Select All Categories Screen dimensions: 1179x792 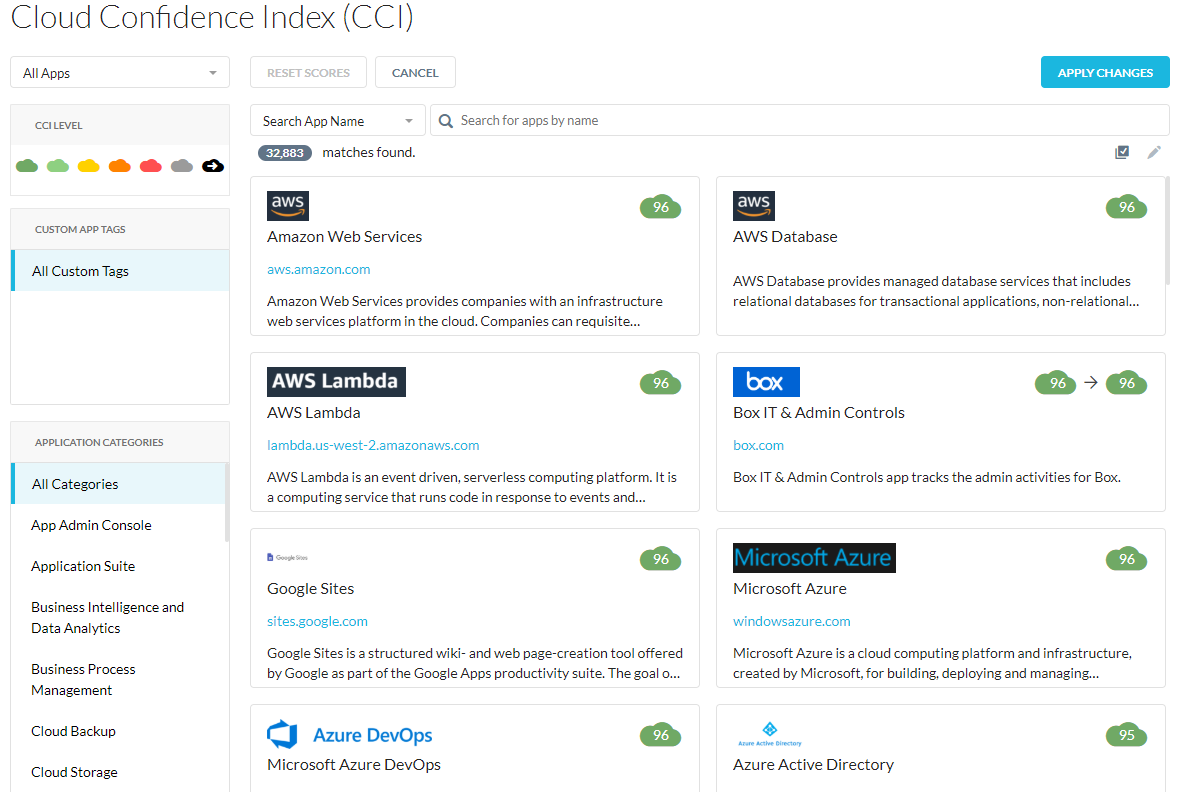[119, 484]
